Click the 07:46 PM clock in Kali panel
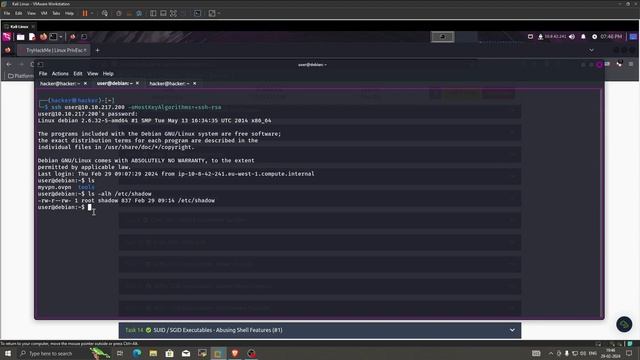Viewport: 640px width, 360px height. (x=611, y=37)
